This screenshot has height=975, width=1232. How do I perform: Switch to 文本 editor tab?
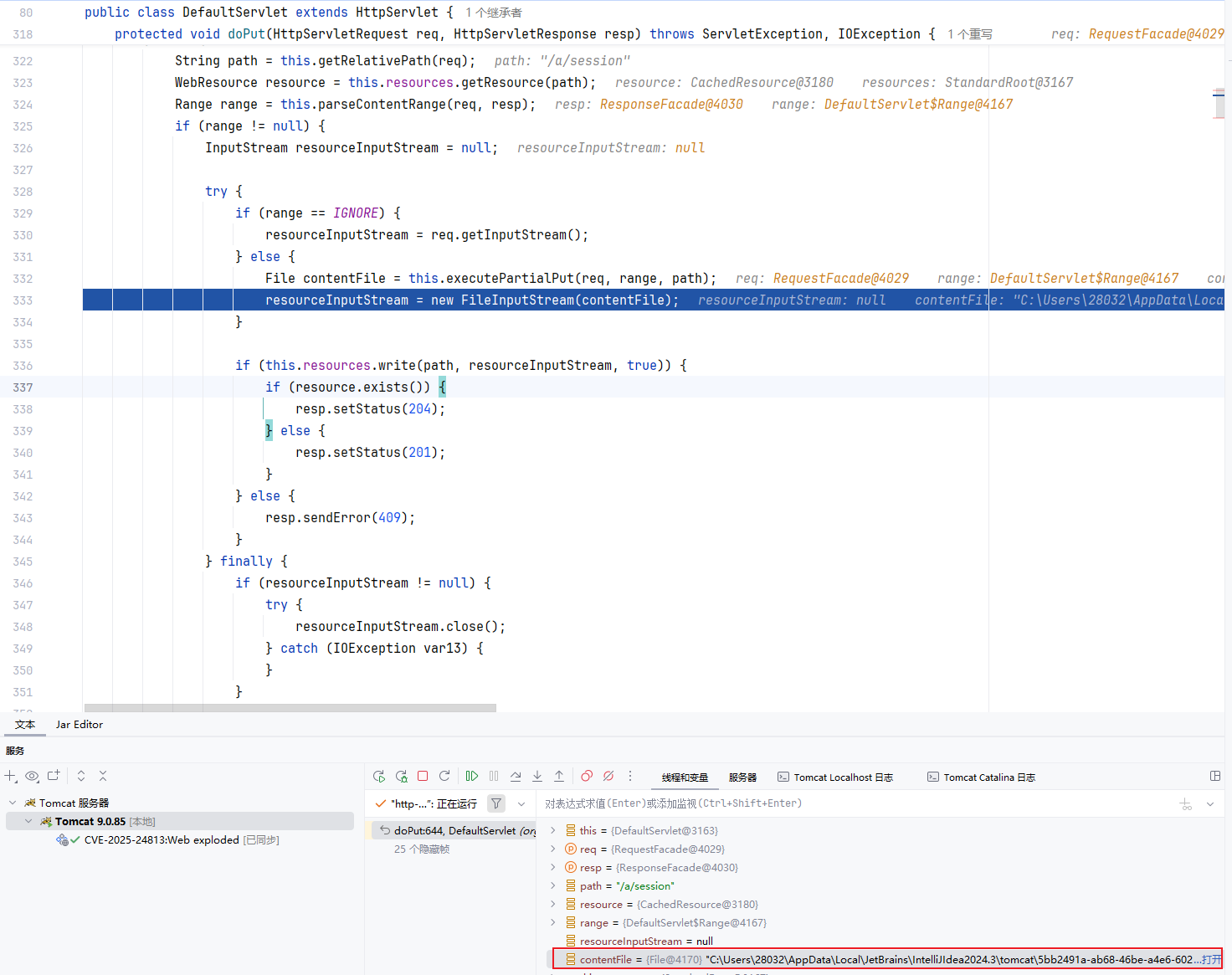tap(25, 725)
